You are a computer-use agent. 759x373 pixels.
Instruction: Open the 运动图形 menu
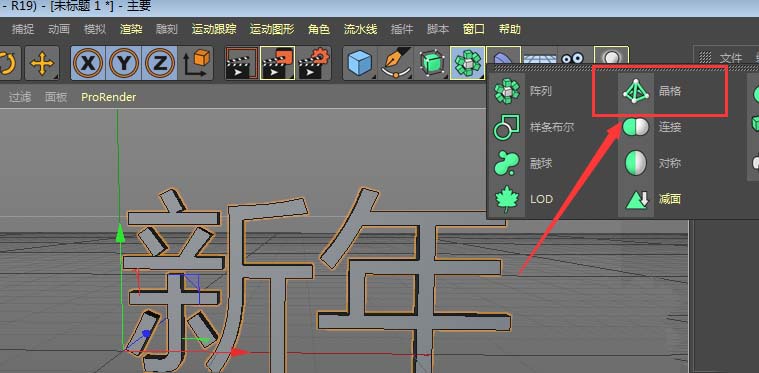pos(272,29)
